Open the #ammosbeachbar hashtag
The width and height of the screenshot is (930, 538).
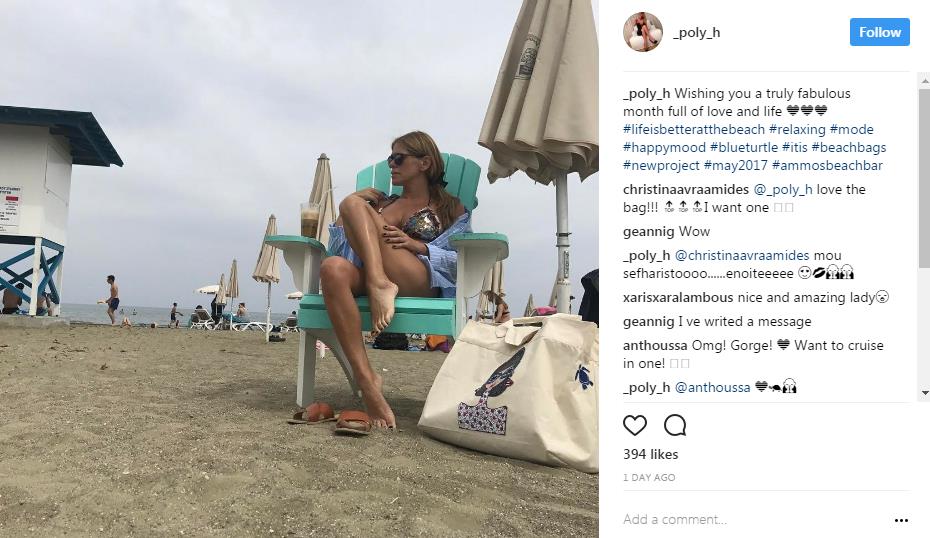(x=827, y=165)
